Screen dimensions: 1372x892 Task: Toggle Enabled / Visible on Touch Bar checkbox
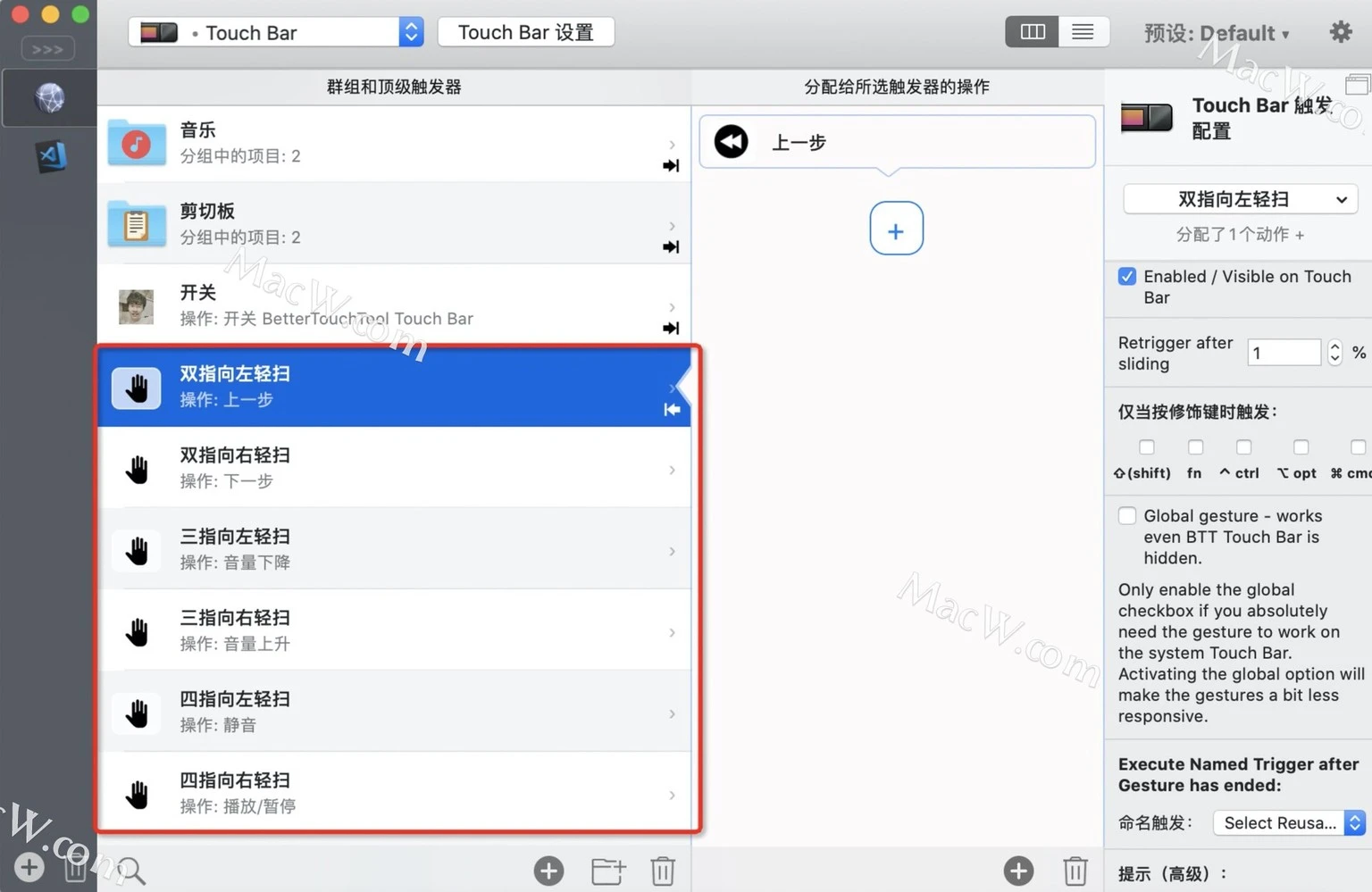(1127, 277)
